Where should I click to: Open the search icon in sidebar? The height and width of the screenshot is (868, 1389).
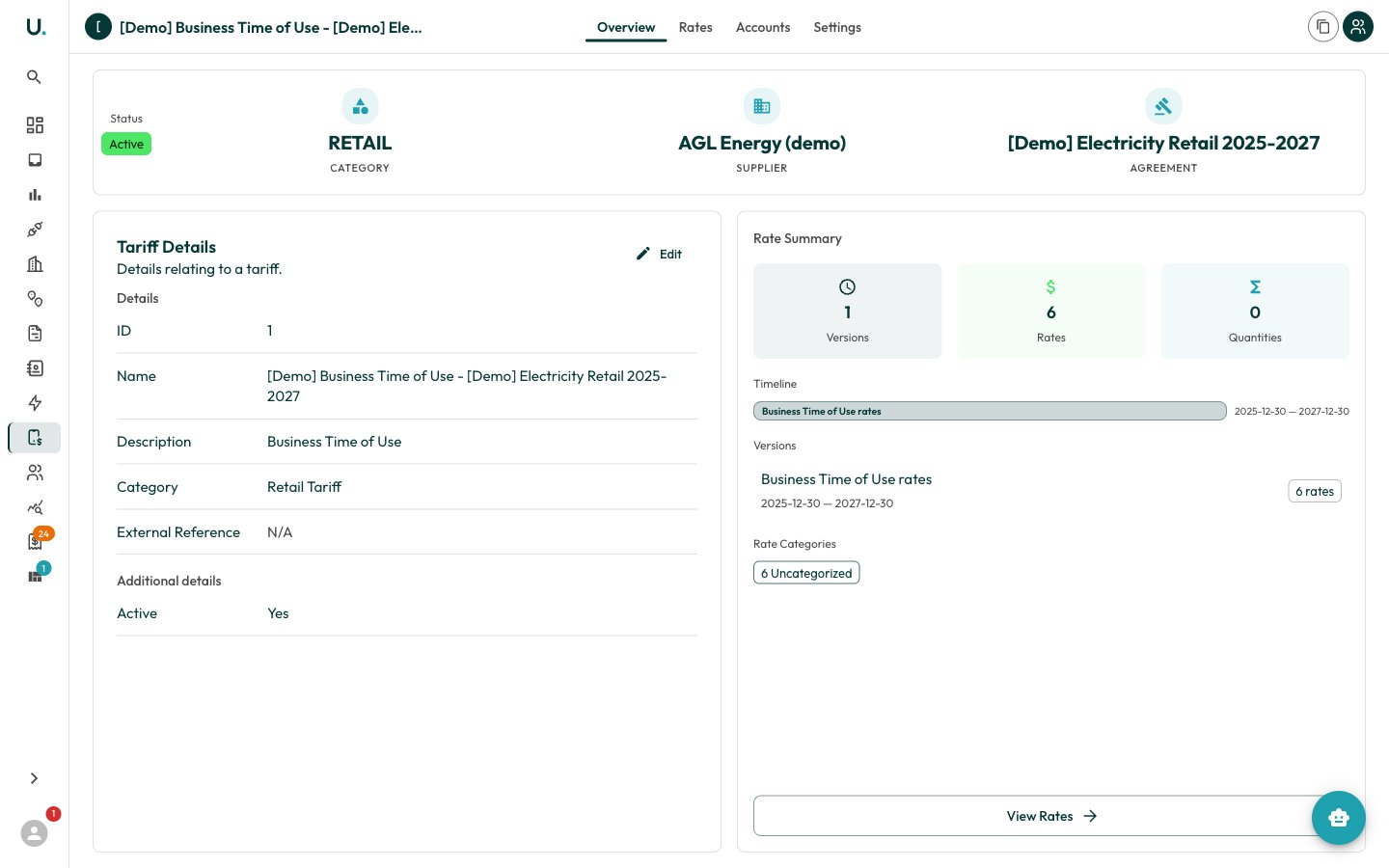click(x=34, y=77)
